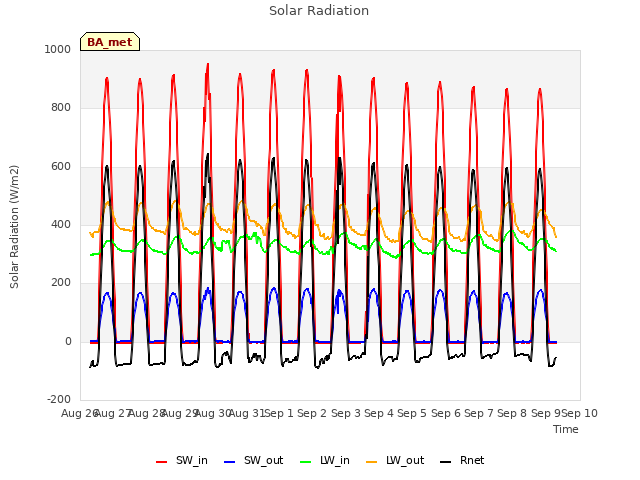Click the BA_met annotation label
Screen dimensions: 640x480
click(x=110, y=42)
